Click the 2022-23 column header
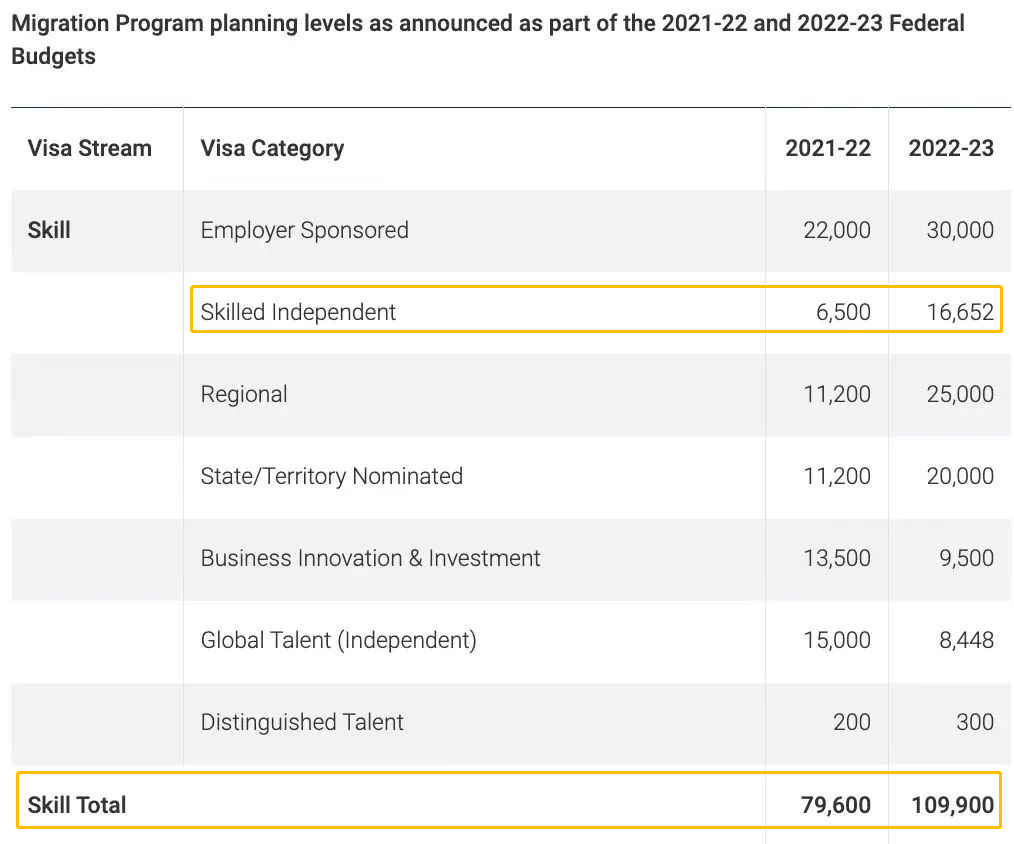 click(950, 149)
